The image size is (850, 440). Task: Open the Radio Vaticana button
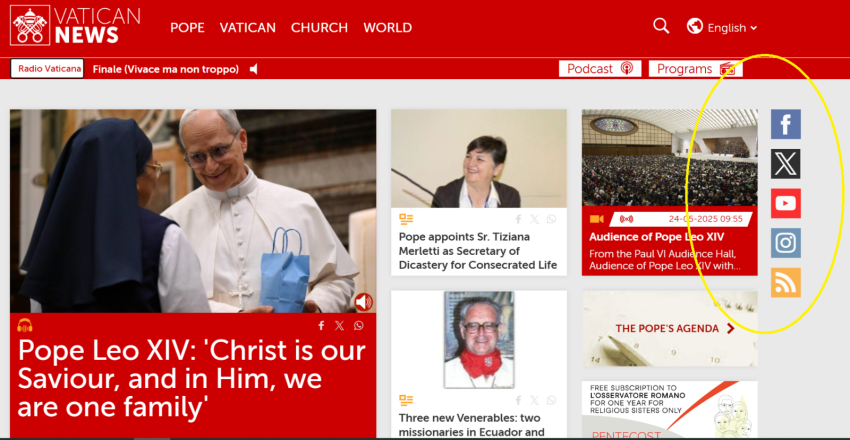(x=47, y=69)
